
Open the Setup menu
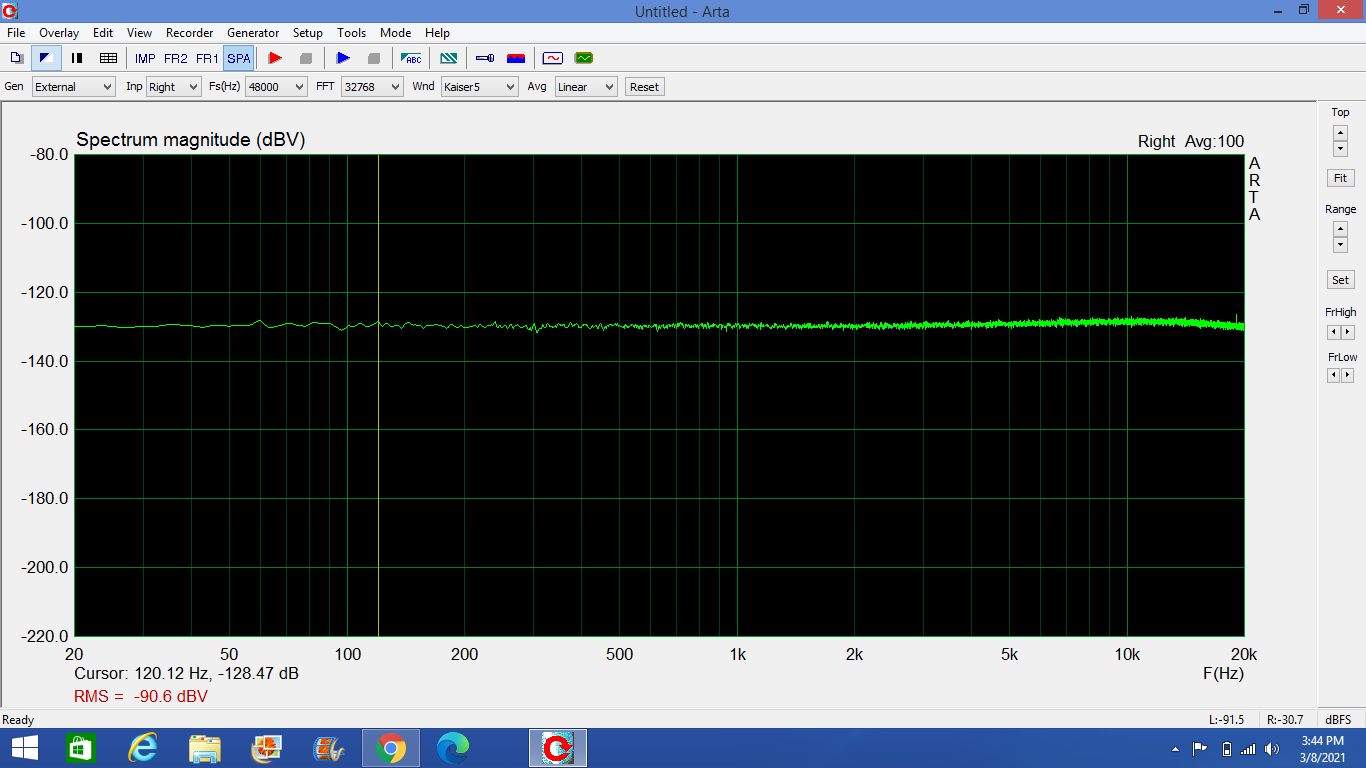pos(308,33)
